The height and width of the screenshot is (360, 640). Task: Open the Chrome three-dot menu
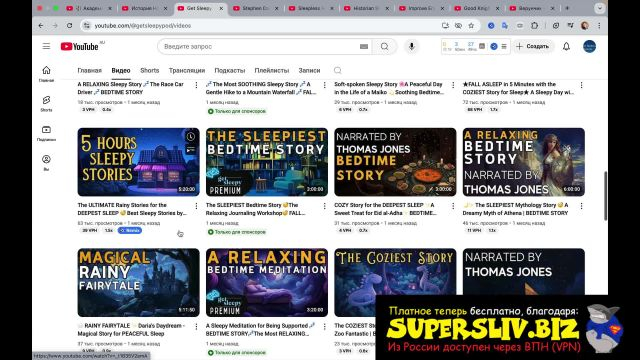(599, 25)
